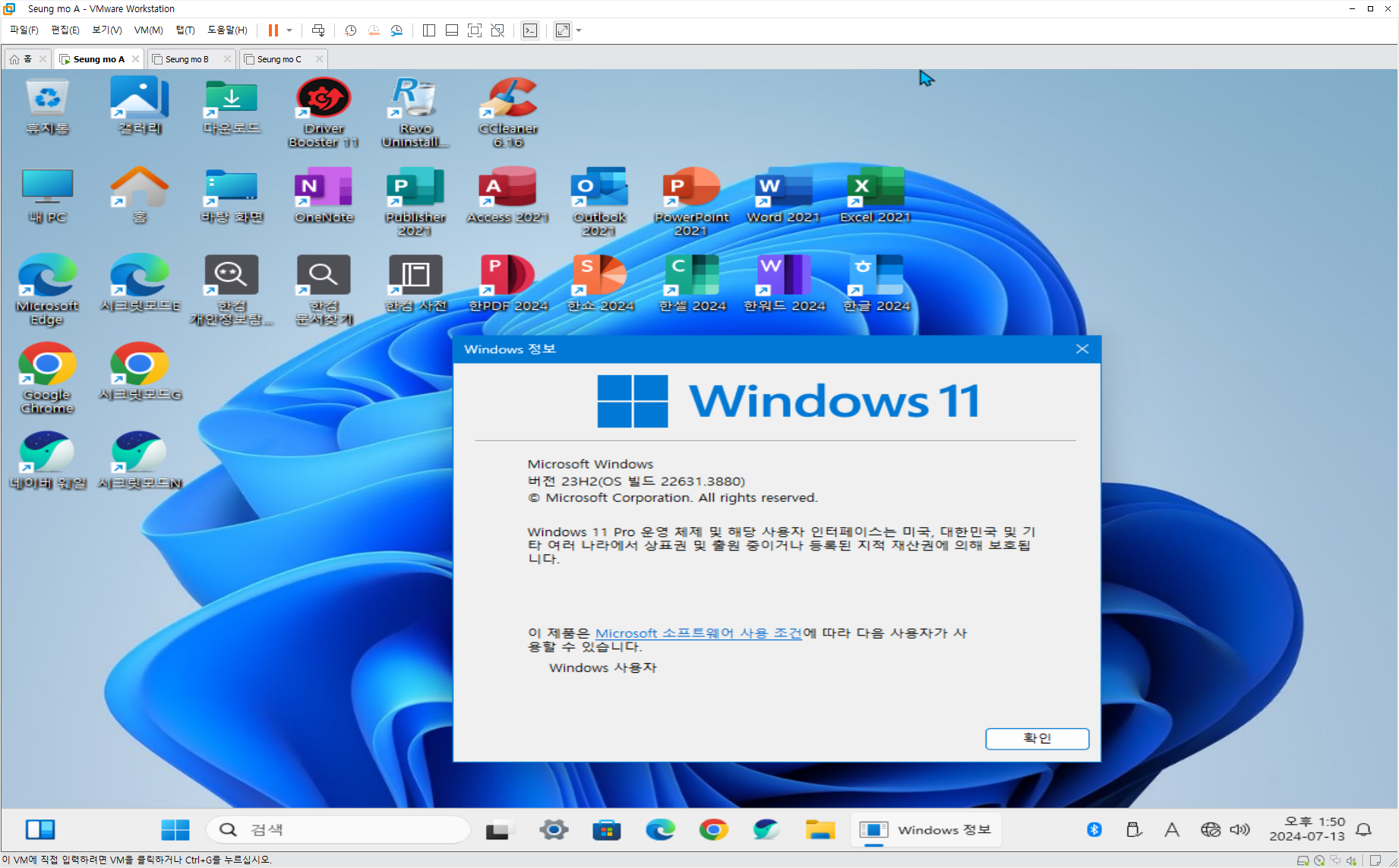Open the 내 PC desktop icon
This screenshot has width=1399, height=868.
click(x=47, y=195)
